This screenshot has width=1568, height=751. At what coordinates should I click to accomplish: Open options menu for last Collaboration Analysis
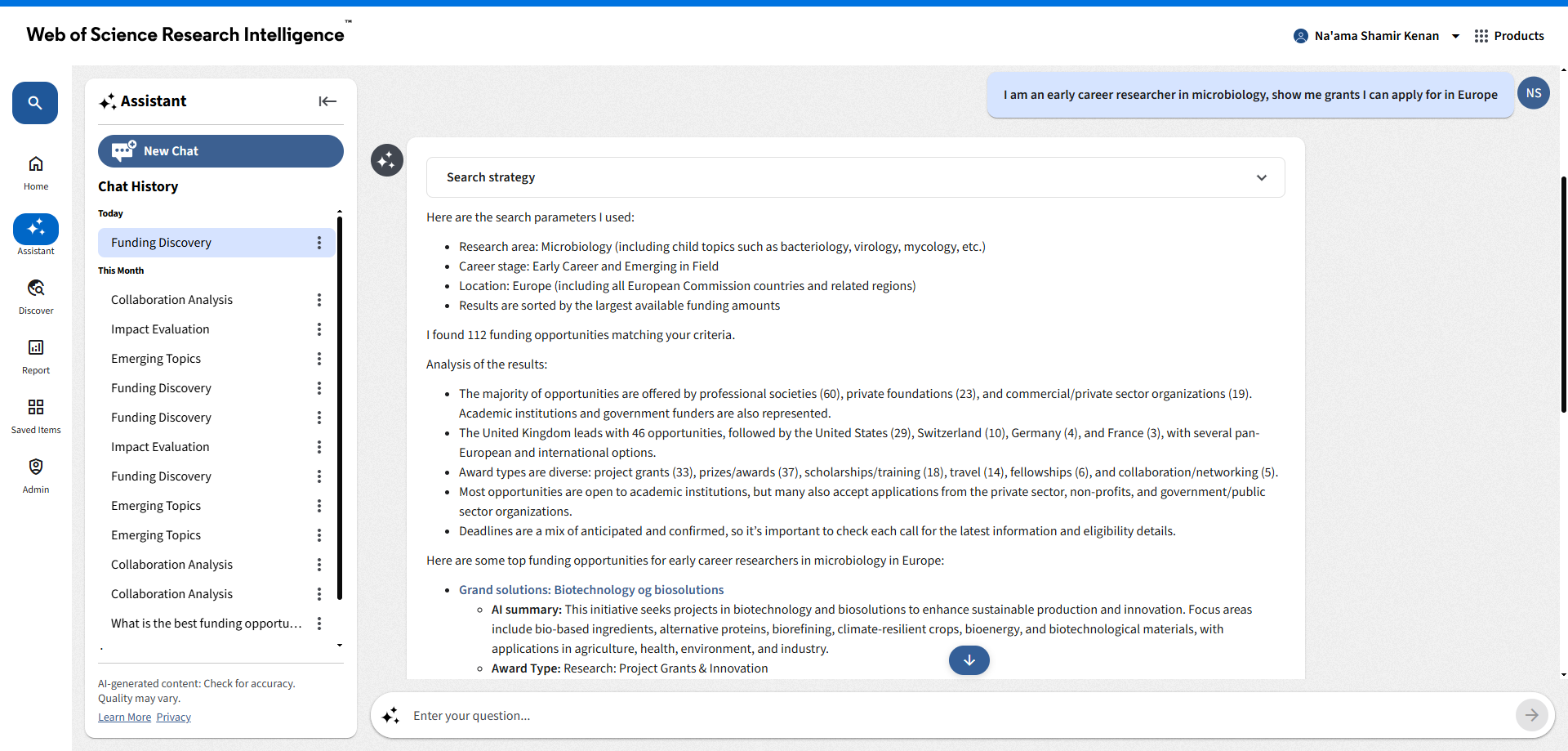pos(319,594)
